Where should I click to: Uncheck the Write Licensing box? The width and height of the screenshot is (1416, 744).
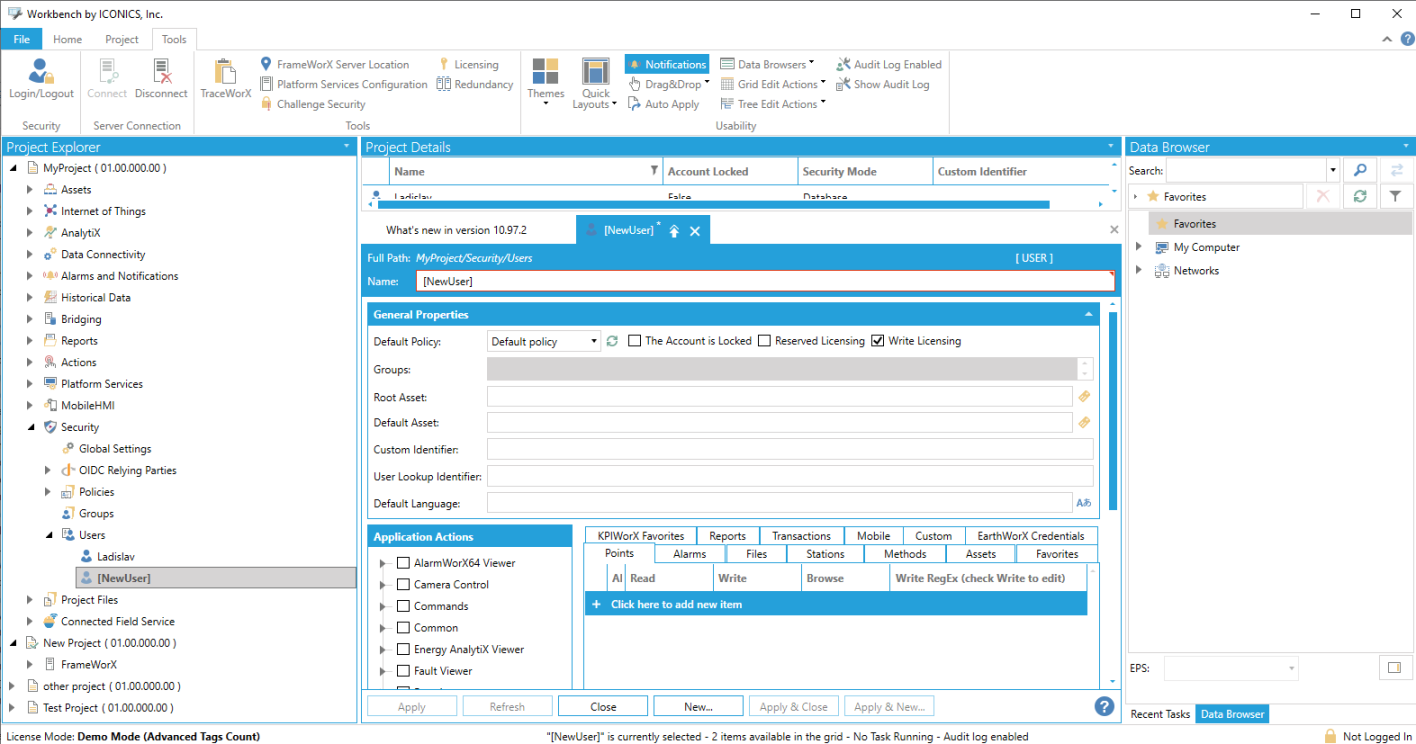pos(878,341)
